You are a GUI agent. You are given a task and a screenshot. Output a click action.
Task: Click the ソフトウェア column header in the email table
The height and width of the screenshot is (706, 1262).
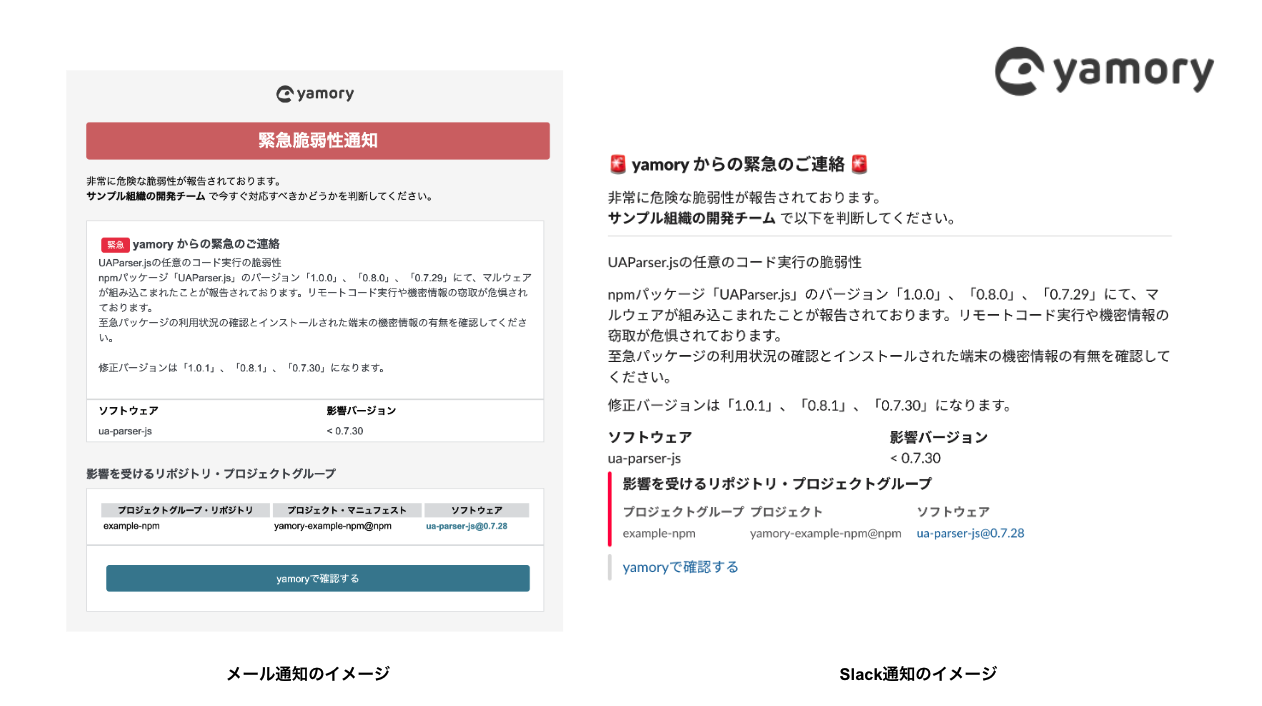pos(127,410)
